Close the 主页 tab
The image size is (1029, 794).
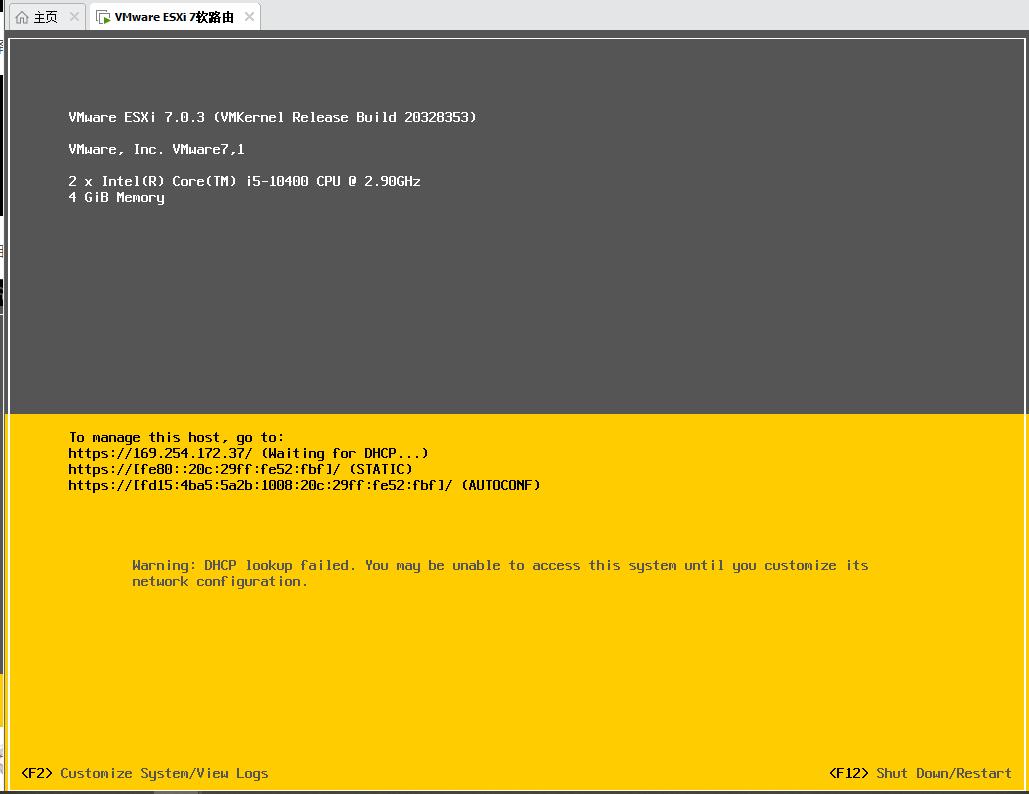click(74, 17)
